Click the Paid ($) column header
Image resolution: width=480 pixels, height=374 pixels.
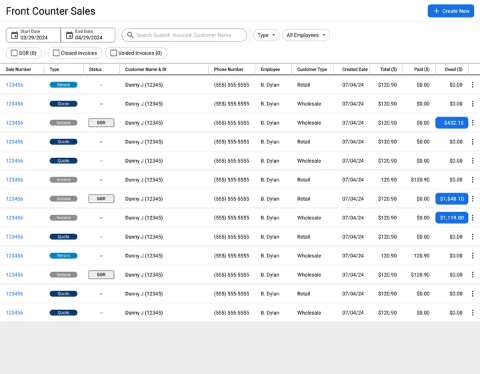tap(422, 69)
